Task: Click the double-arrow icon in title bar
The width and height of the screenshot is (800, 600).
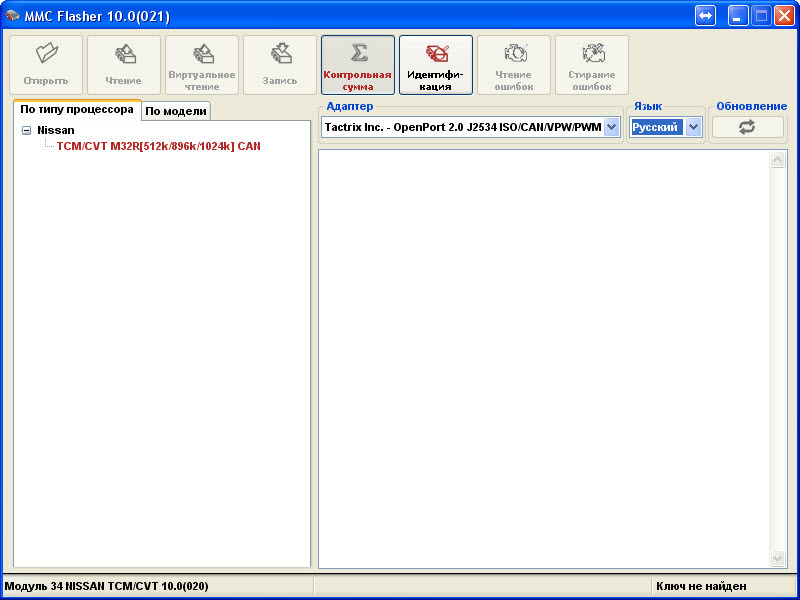Action: pos(706,16)
